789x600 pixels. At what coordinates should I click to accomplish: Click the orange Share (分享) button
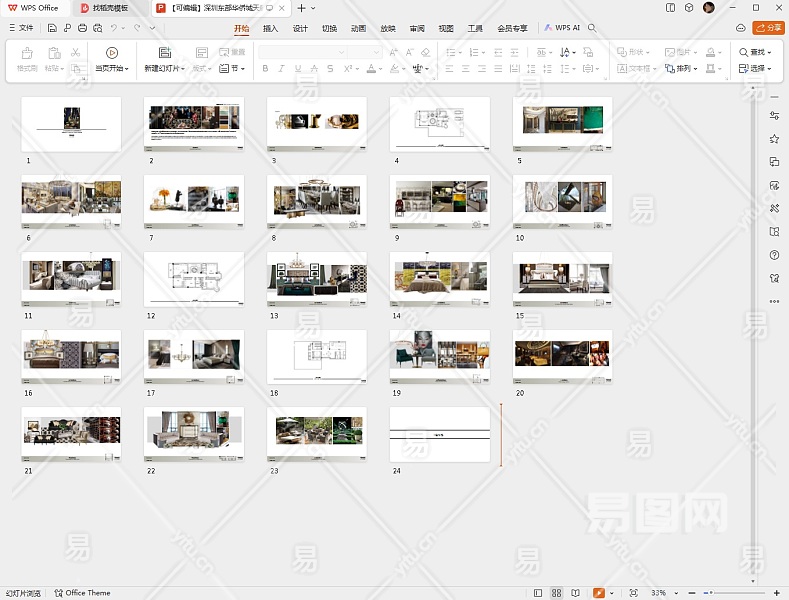click(768, 28)
